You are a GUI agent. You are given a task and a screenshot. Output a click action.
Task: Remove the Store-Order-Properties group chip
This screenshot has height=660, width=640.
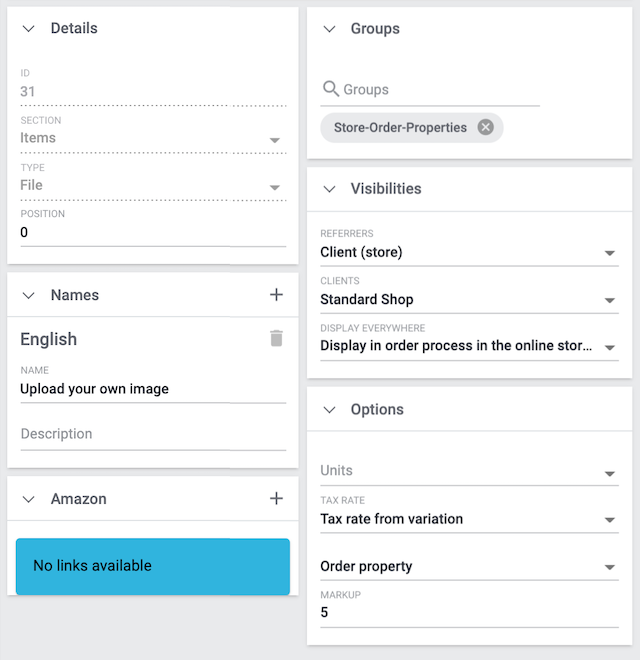[x=485, y=127]
